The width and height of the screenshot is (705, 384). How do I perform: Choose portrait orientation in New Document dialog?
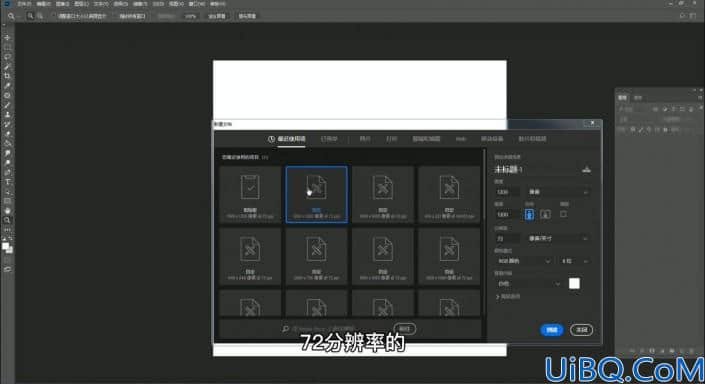529,214
